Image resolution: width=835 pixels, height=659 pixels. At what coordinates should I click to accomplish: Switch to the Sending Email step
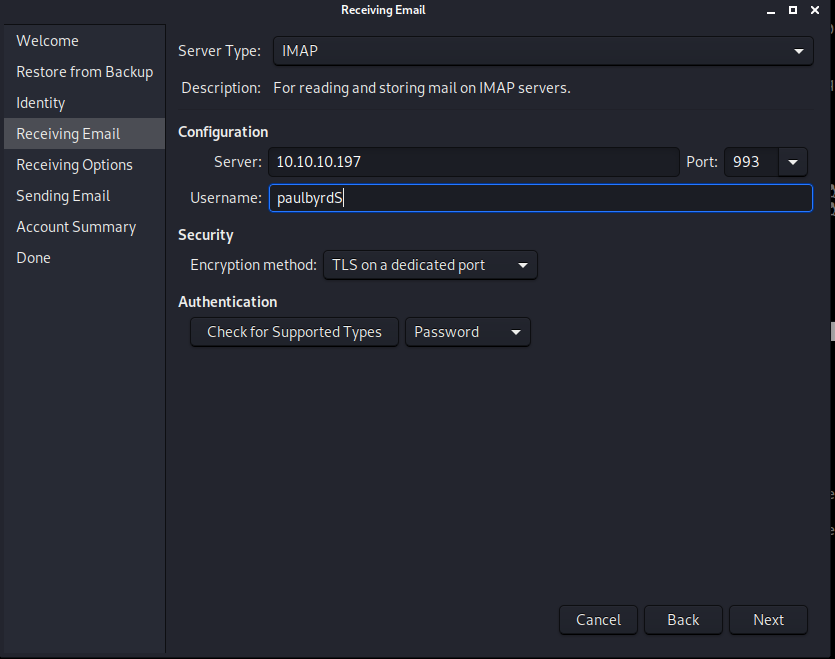(63, 196)
